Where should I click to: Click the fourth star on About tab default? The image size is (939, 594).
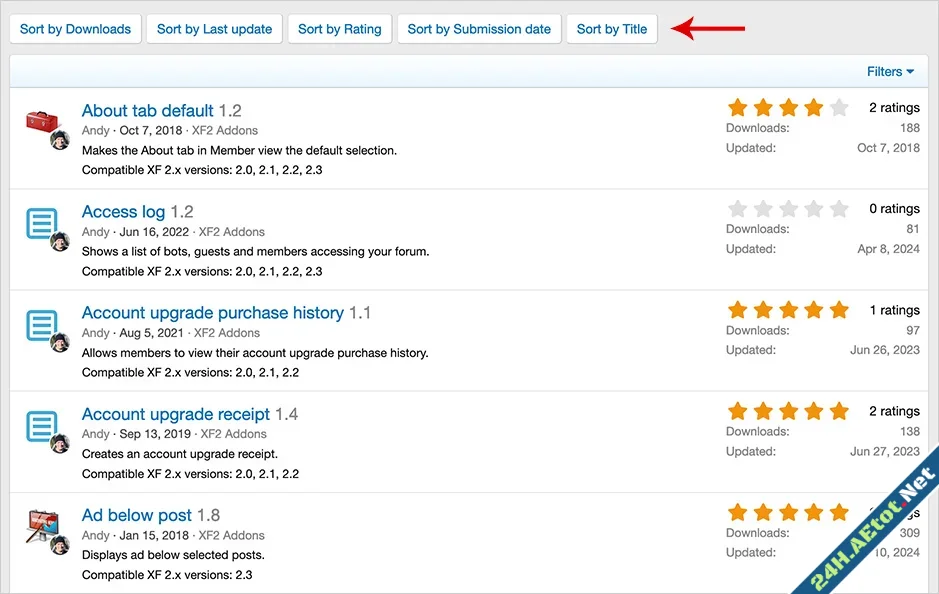(812, 107)
